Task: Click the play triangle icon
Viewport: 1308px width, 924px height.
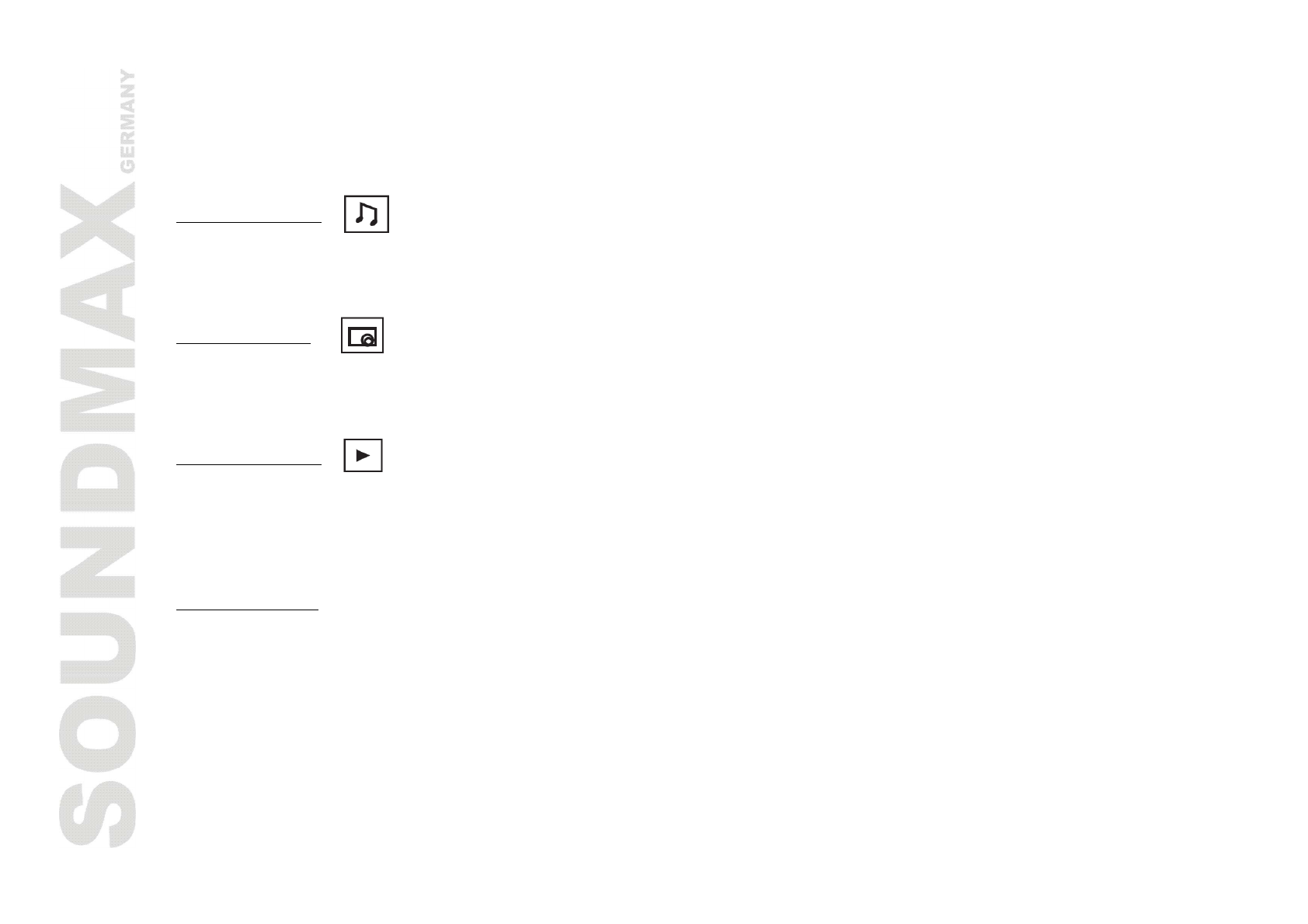Action: (x=363, y=455)
